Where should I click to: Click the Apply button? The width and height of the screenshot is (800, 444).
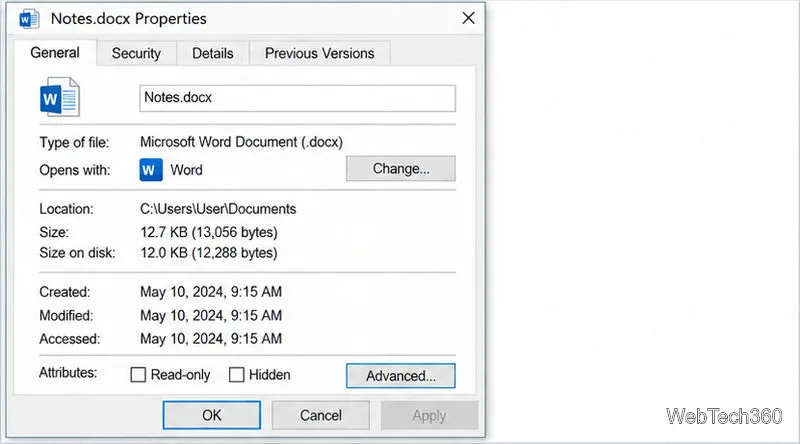click(430, 415)
